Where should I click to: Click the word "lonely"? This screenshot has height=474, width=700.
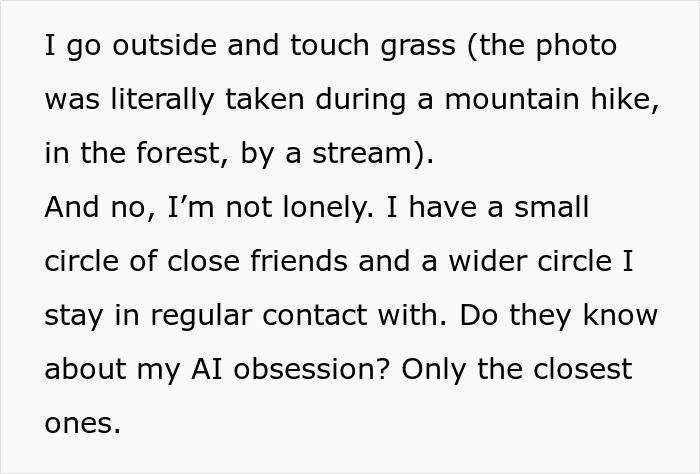pos(325,208)
